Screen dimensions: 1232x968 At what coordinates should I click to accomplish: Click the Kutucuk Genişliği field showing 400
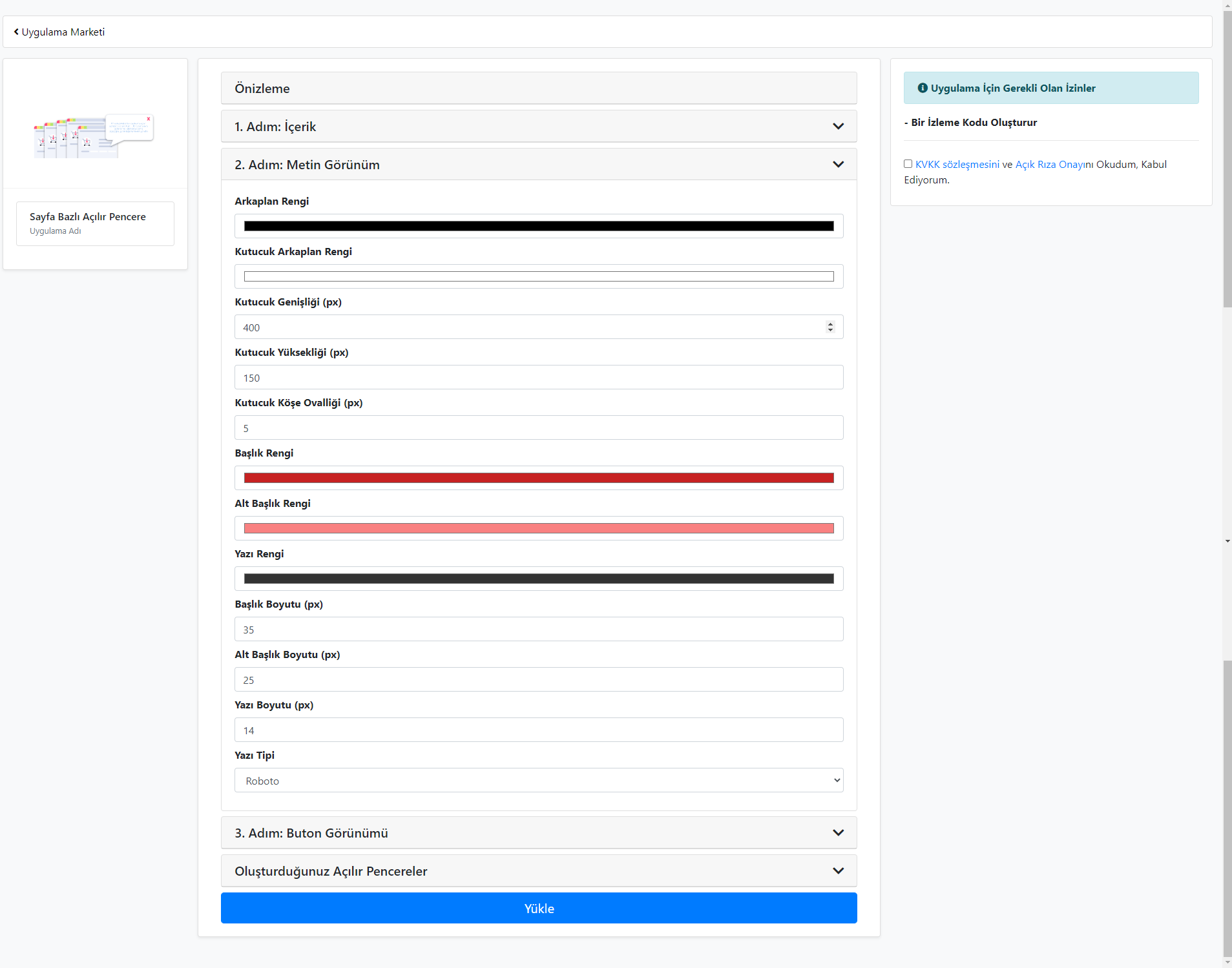coord(539,327)
